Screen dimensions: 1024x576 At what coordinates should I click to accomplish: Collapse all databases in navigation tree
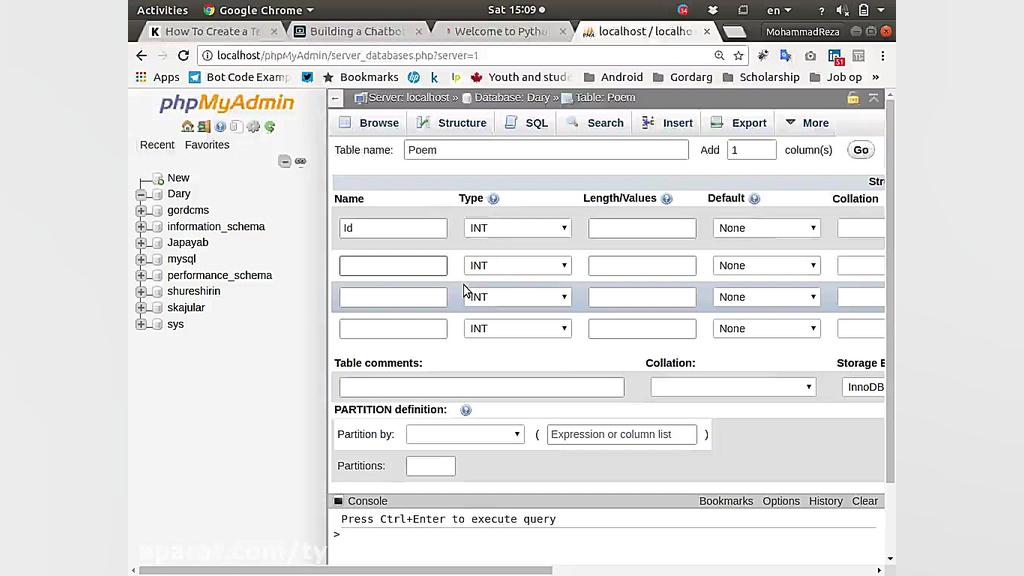coord(285,161)
